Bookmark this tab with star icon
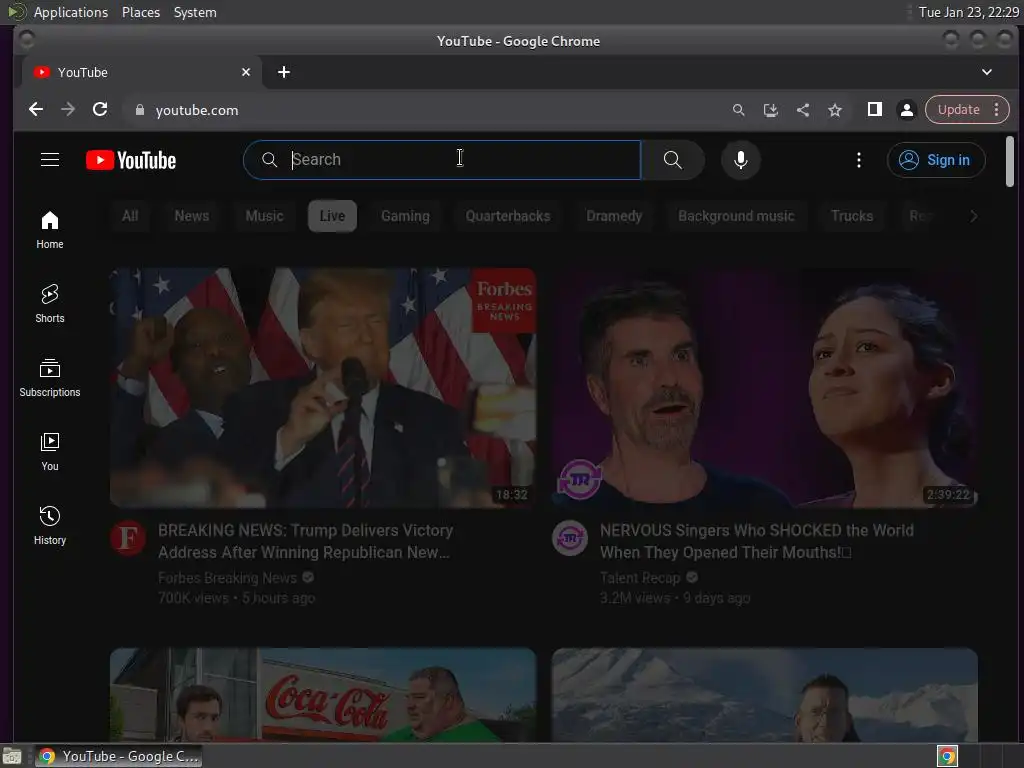Viewport: 1024px width, 768px height. [x=835, y=110]
